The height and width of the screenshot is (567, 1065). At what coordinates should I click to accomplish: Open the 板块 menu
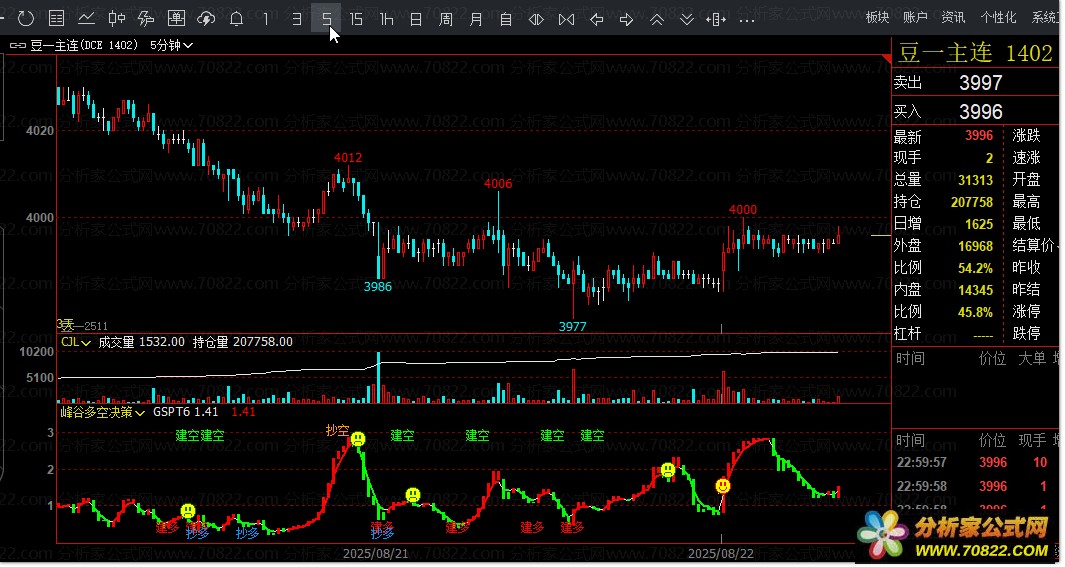tap(877, 18)
